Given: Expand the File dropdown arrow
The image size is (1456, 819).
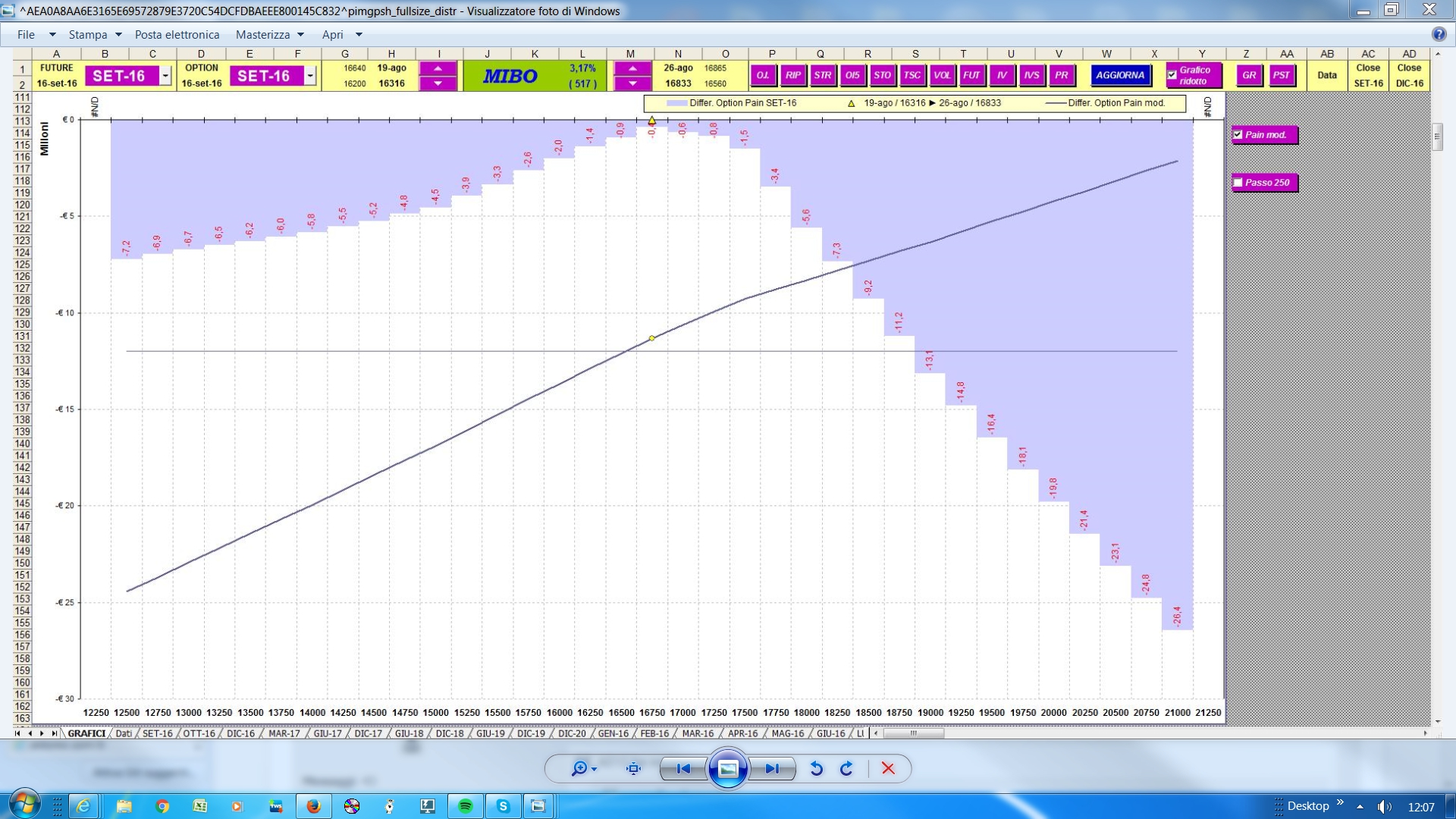Looking at the screenshot, I should (x=52, y=35).
